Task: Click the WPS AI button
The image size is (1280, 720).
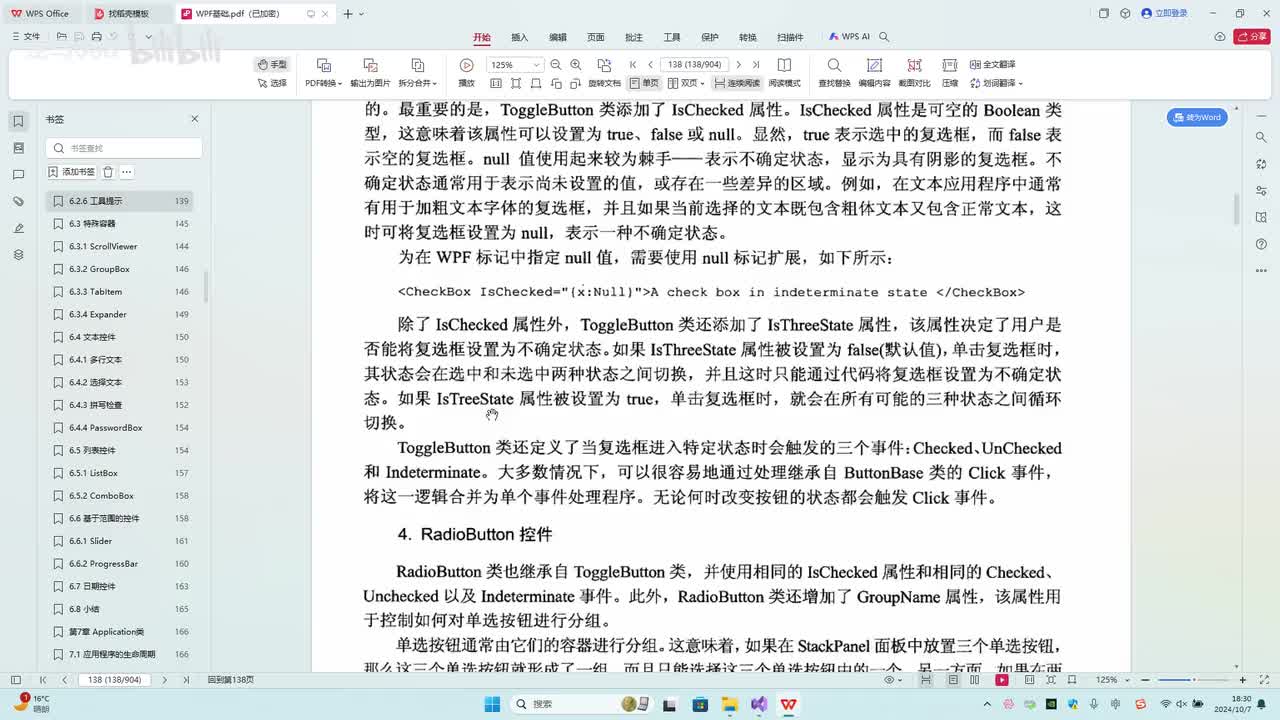Action: pyautogui.click(x=849, y=37)
